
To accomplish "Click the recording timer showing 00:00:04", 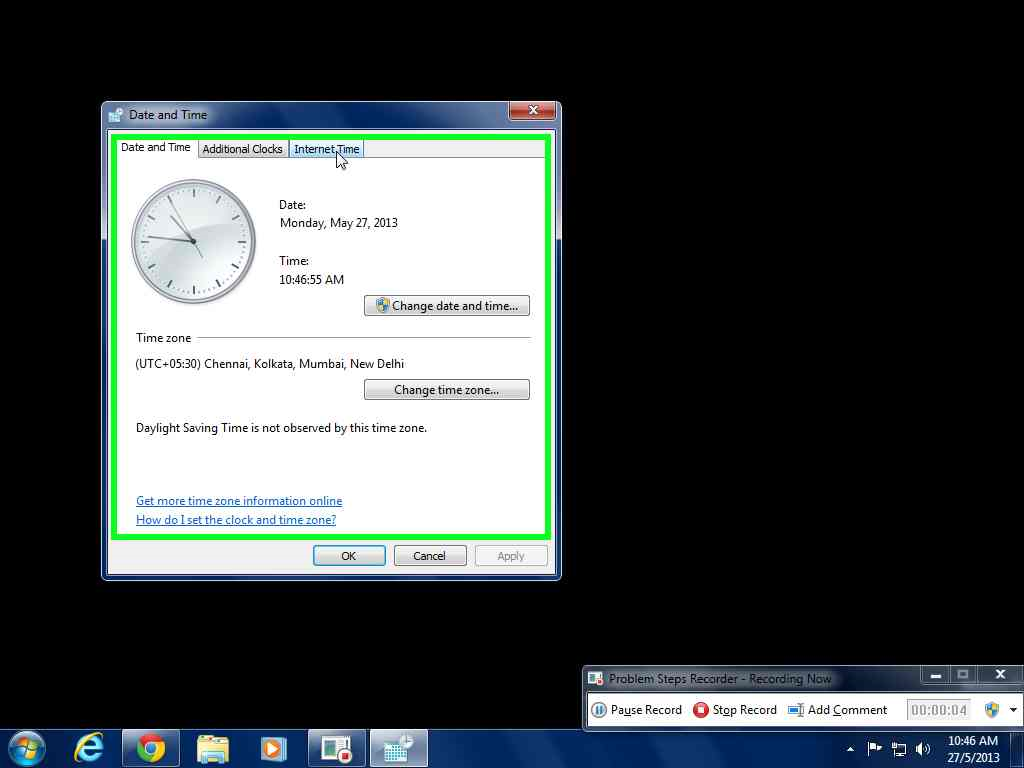I will pos(938,710).
